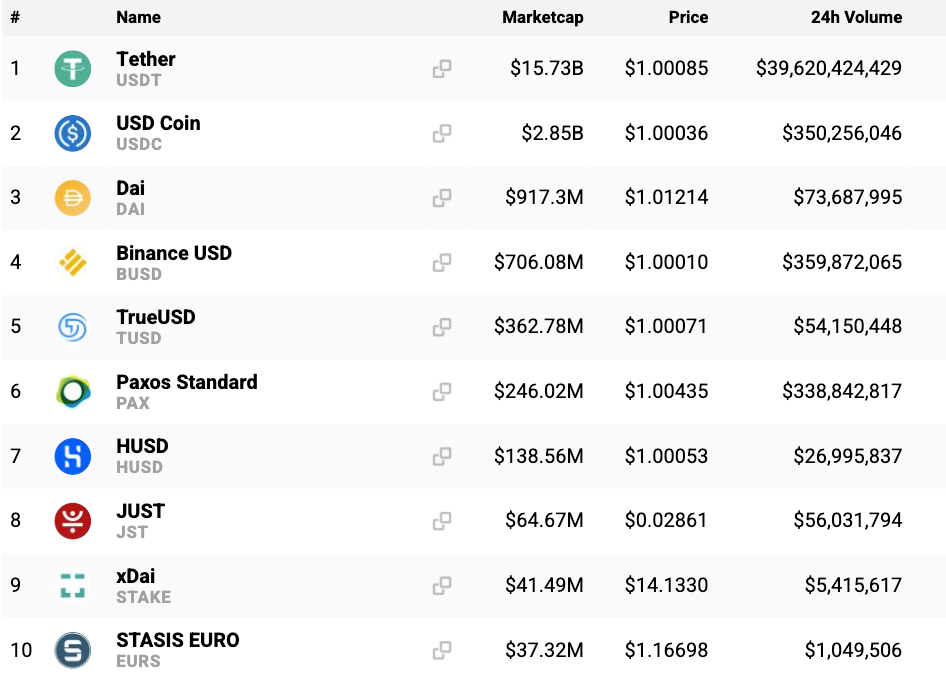Click the TrueUSD logo icon
This screenshot has width=946, height=682.
click(x=72, y=327)
